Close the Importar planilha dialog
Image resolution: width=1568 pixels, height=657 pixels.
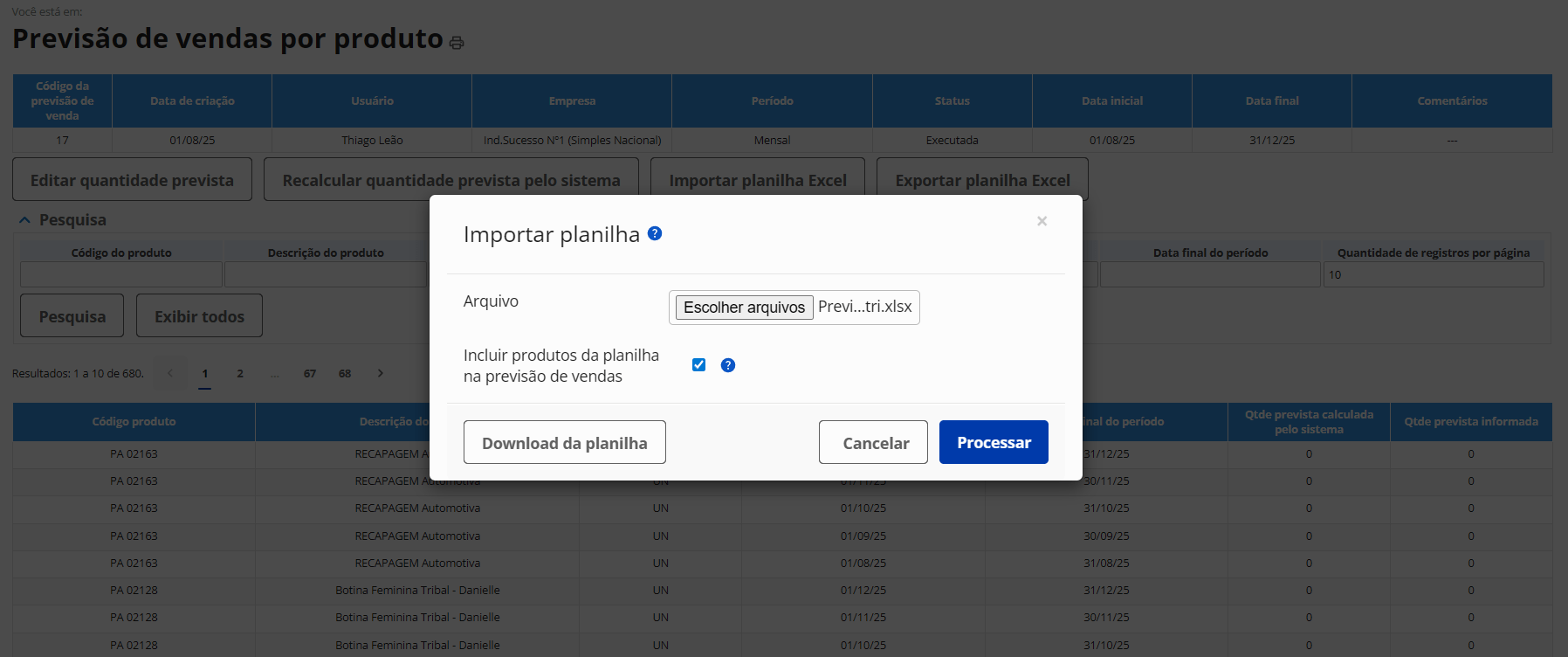tap(1042, 221)
